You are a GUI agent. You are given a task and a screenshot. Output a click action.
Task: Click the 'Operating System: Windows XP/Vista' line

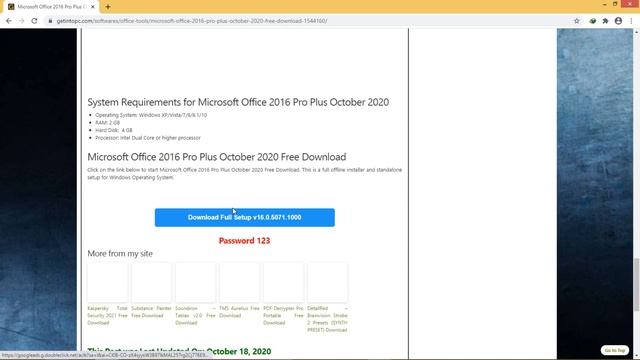click(151, 115)
